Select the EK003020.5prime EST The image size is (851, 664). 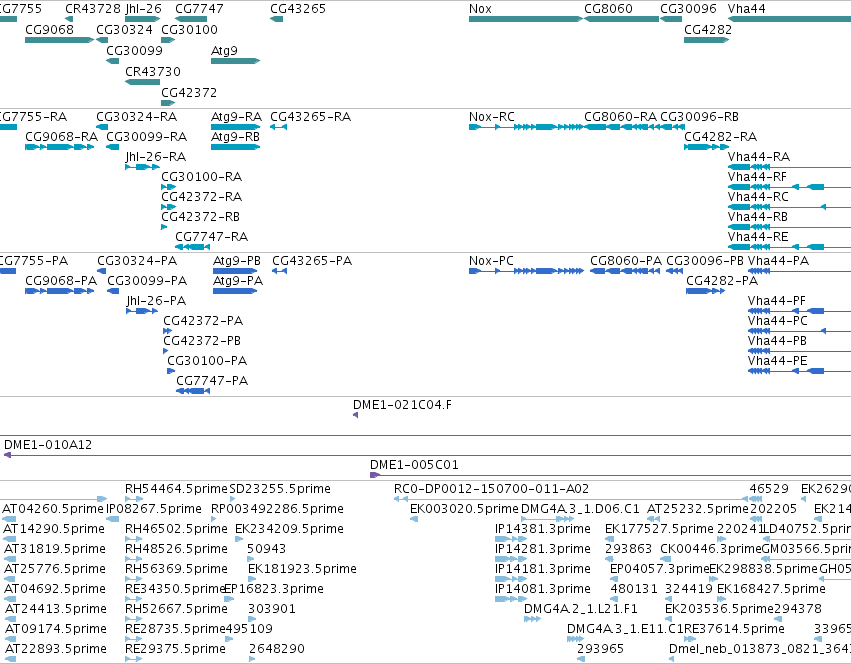click(414, 519)
